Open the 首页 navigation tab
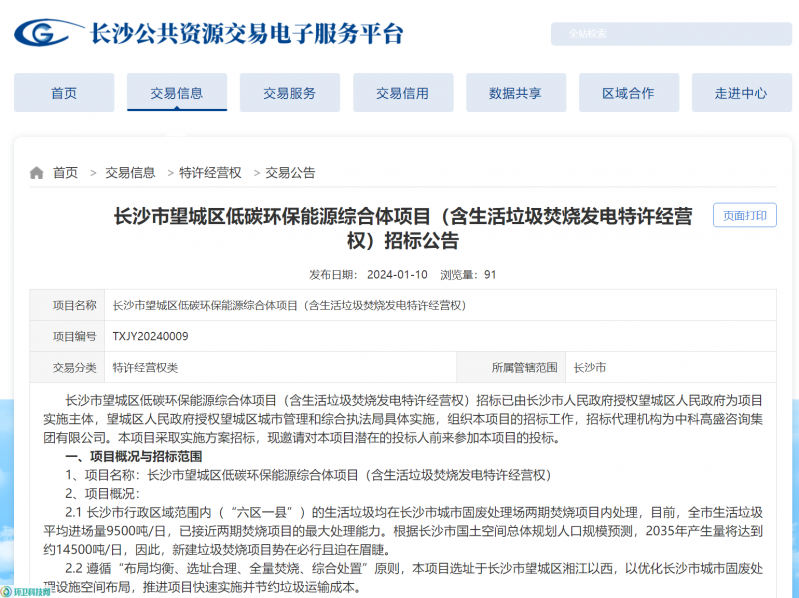This screenshot has width=799, height=598. point(64,93)
